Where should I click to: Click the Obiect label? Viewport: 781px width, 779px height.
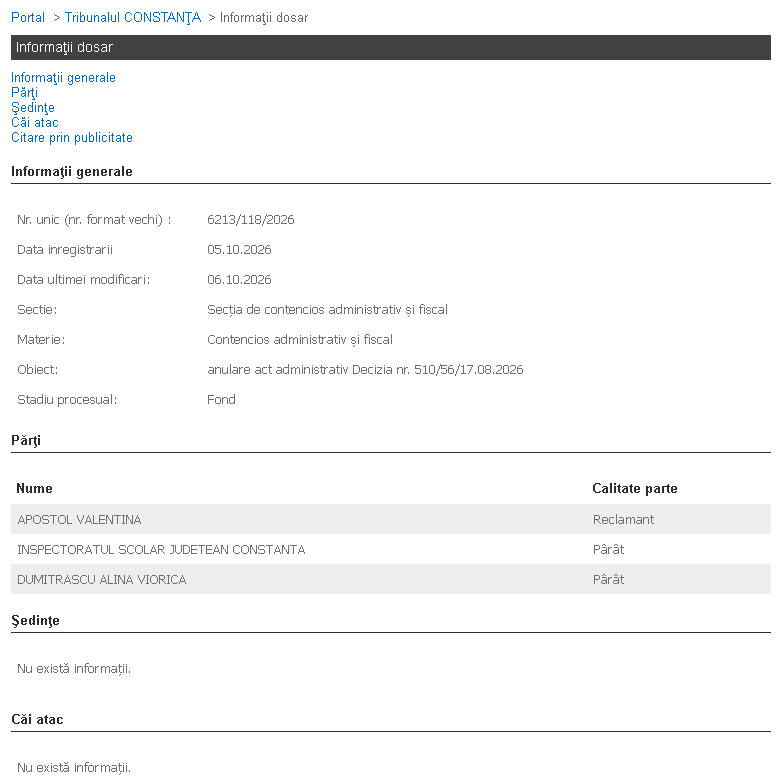[37, 370]
